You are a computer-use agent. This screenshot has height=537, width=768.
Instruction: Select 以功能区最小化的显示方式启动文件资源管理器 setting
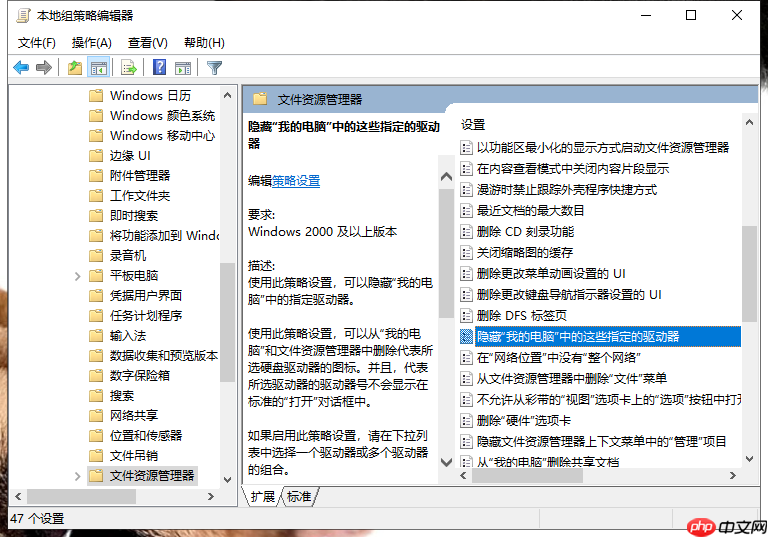click(x=595, y=147)
